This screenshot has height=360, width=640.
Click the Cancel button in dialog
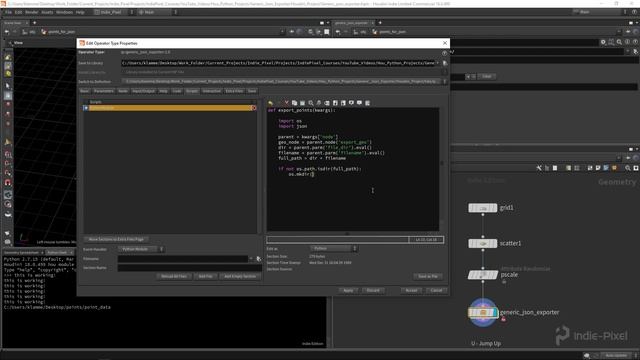(436, 290)
